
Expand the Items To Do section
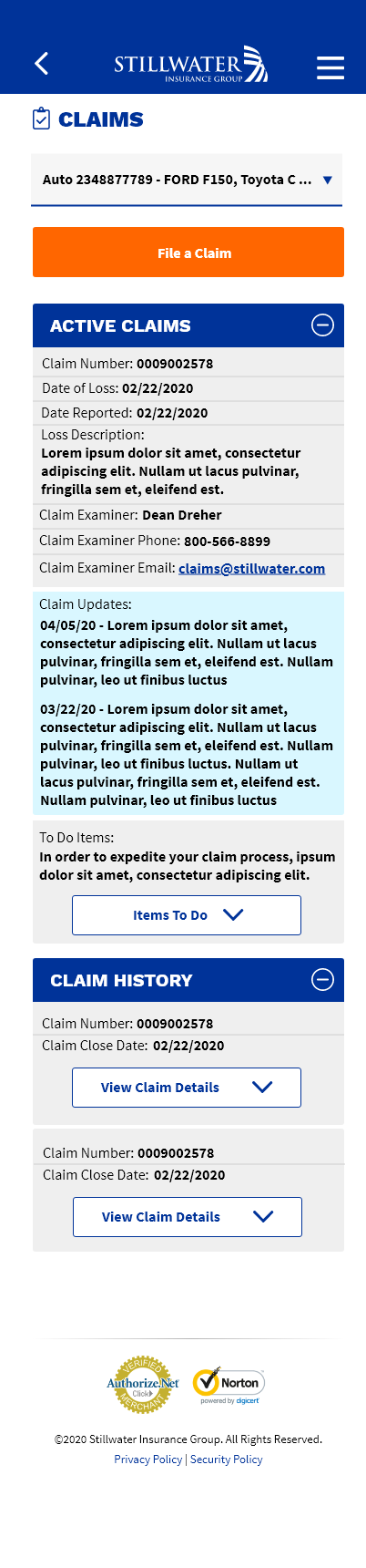187,915
